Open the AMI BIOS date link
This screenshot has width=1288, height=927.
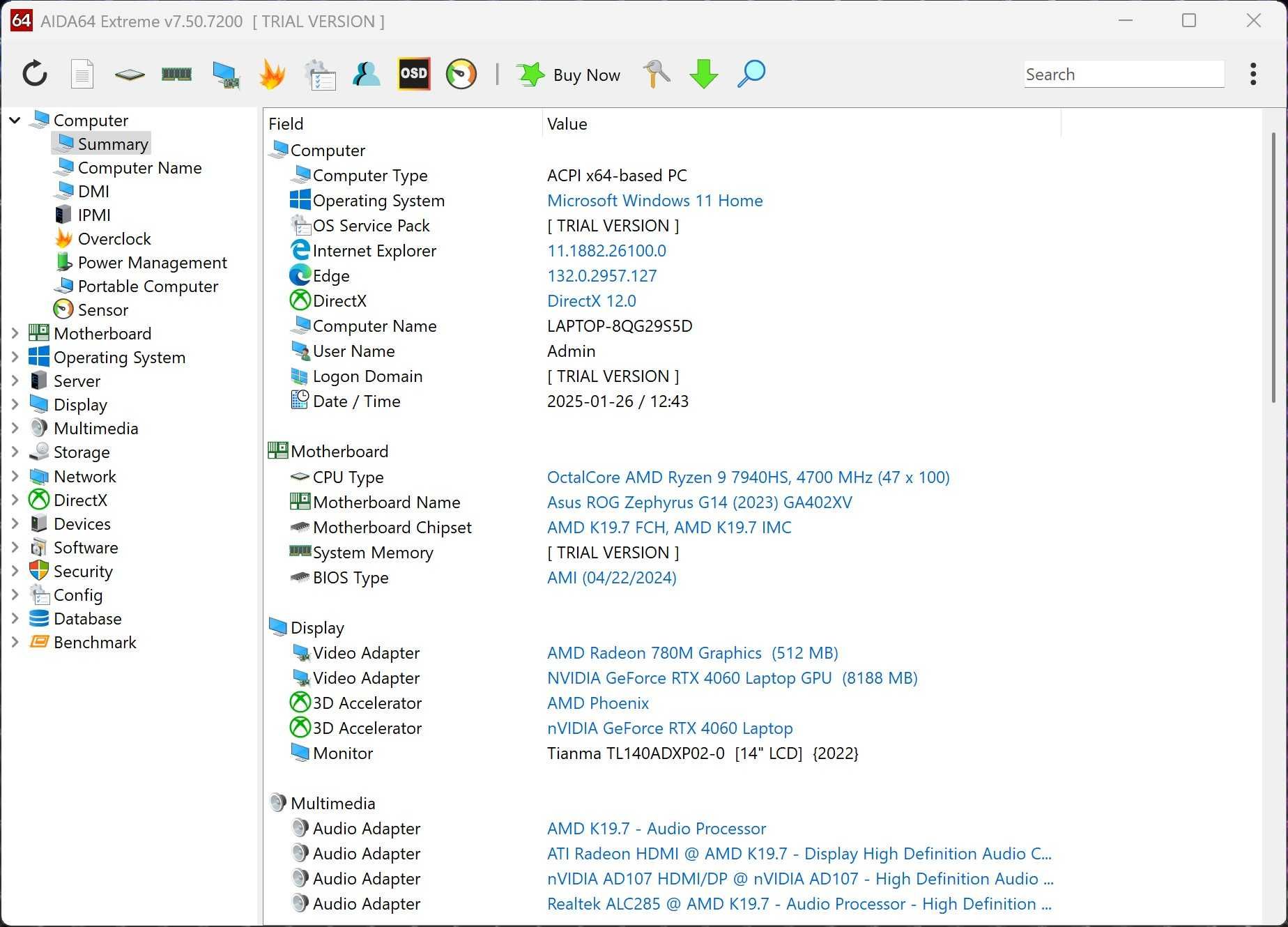tap(611, 578)
